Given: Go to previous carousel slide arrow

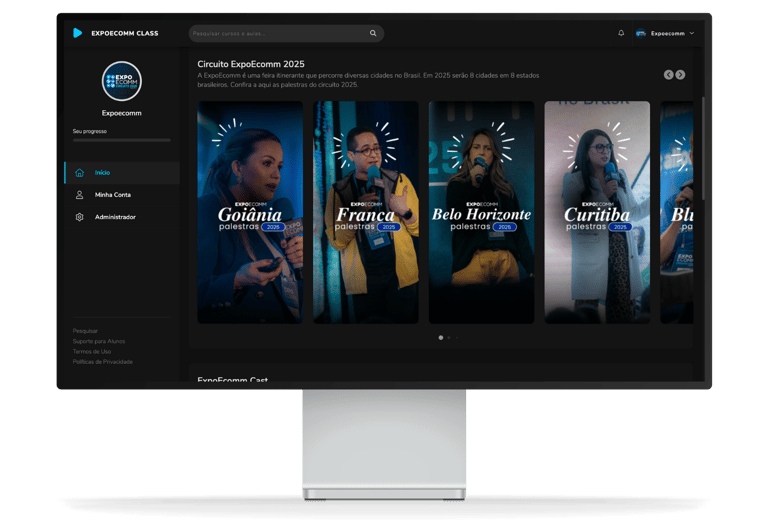Looking at the screenshot, I should click(x=669, y=74).
